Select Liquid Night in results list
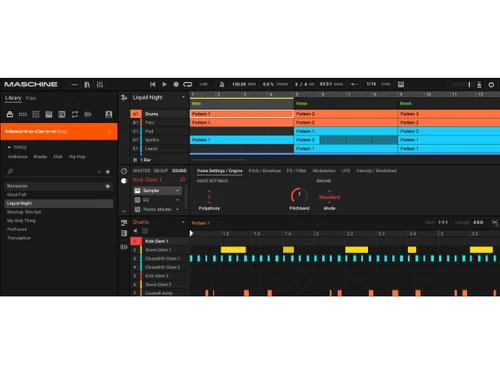This screenshot has width=500, height=375. 59,203
